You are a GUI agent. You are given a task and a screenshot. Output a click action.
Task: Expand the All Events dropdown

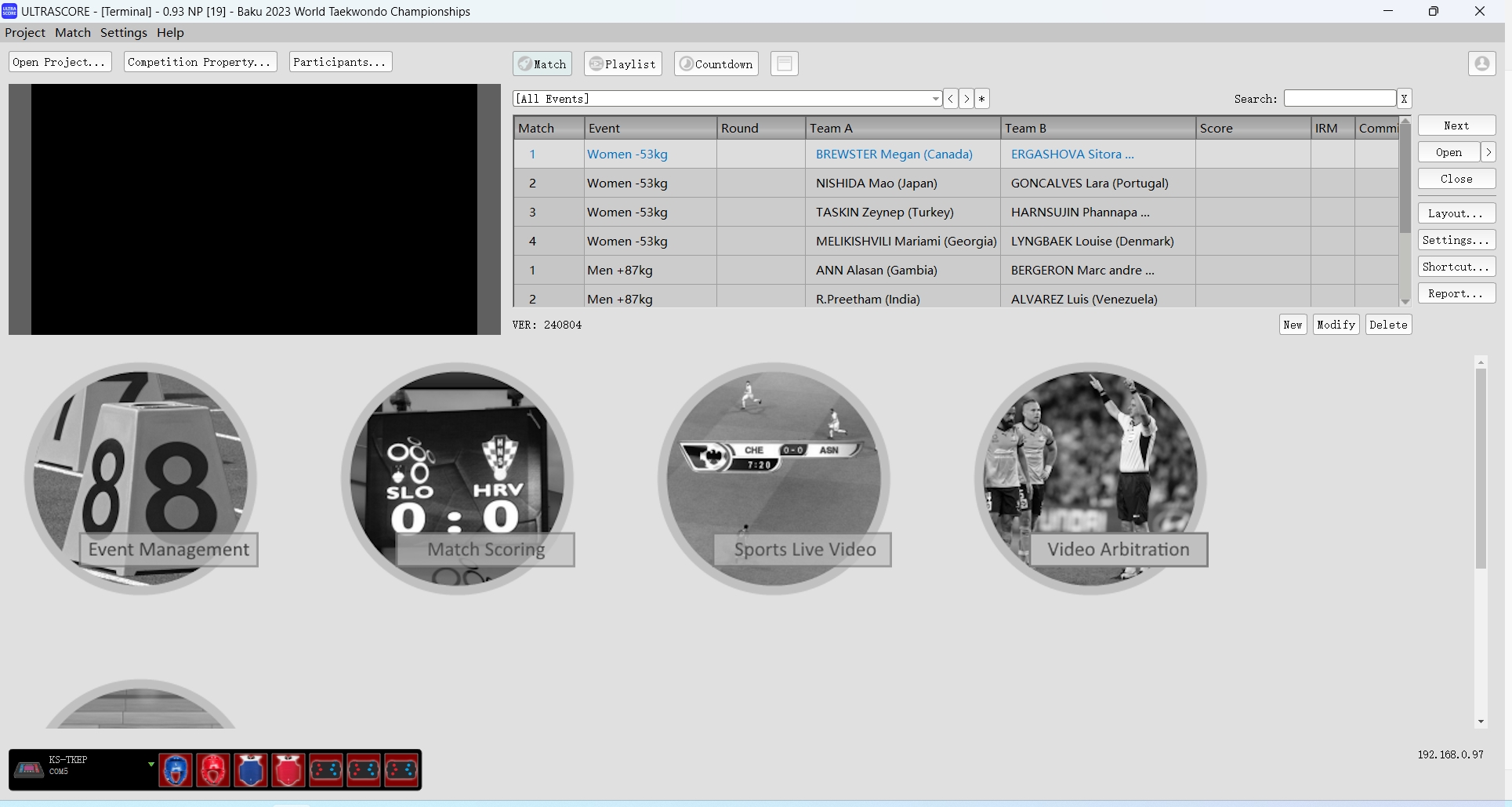[935, 99]
